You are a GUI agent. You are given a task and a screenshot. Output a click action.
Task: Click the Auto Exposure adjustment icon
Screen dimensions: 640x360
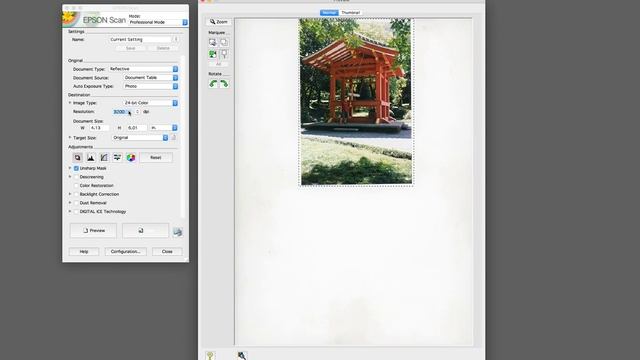coord(78,158)
